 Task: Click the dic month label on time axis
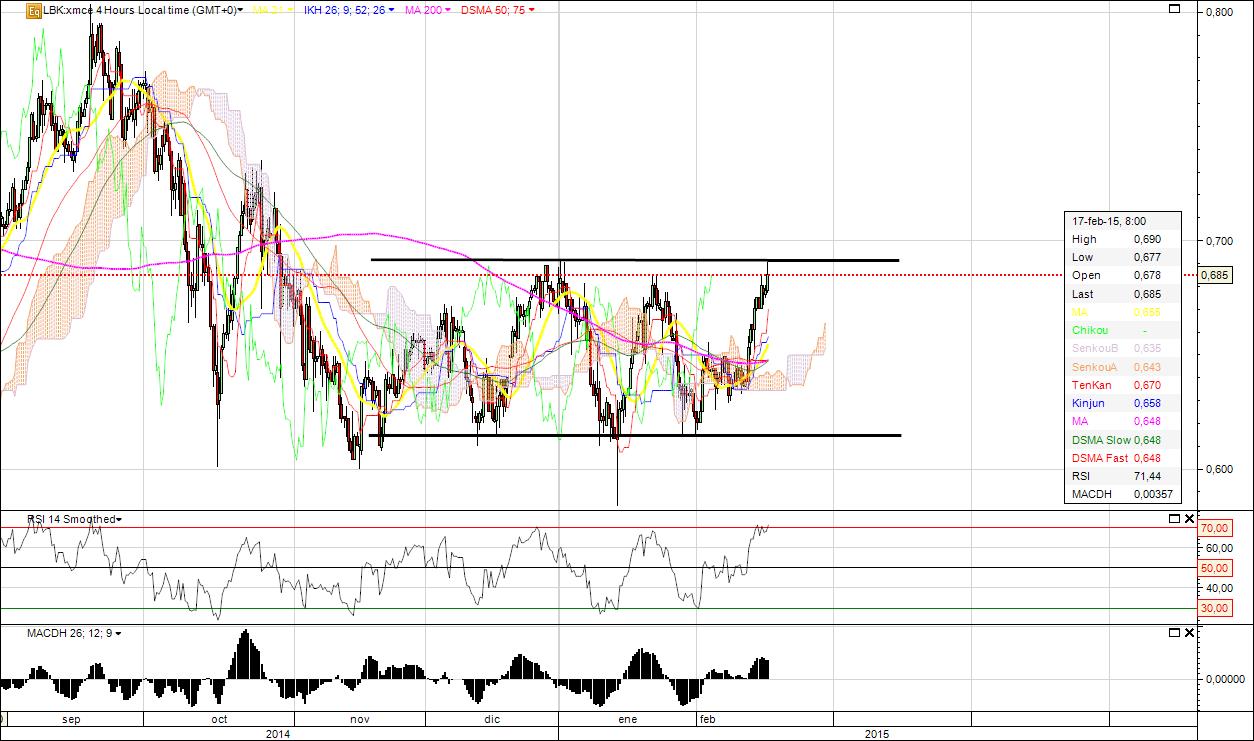492,719
